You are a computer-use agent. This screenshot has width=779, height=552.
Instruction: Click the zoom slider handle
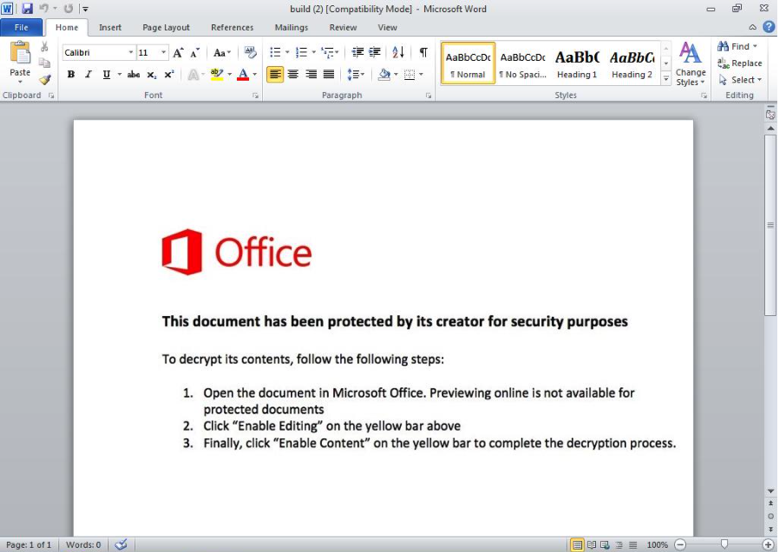click(724, 545)
